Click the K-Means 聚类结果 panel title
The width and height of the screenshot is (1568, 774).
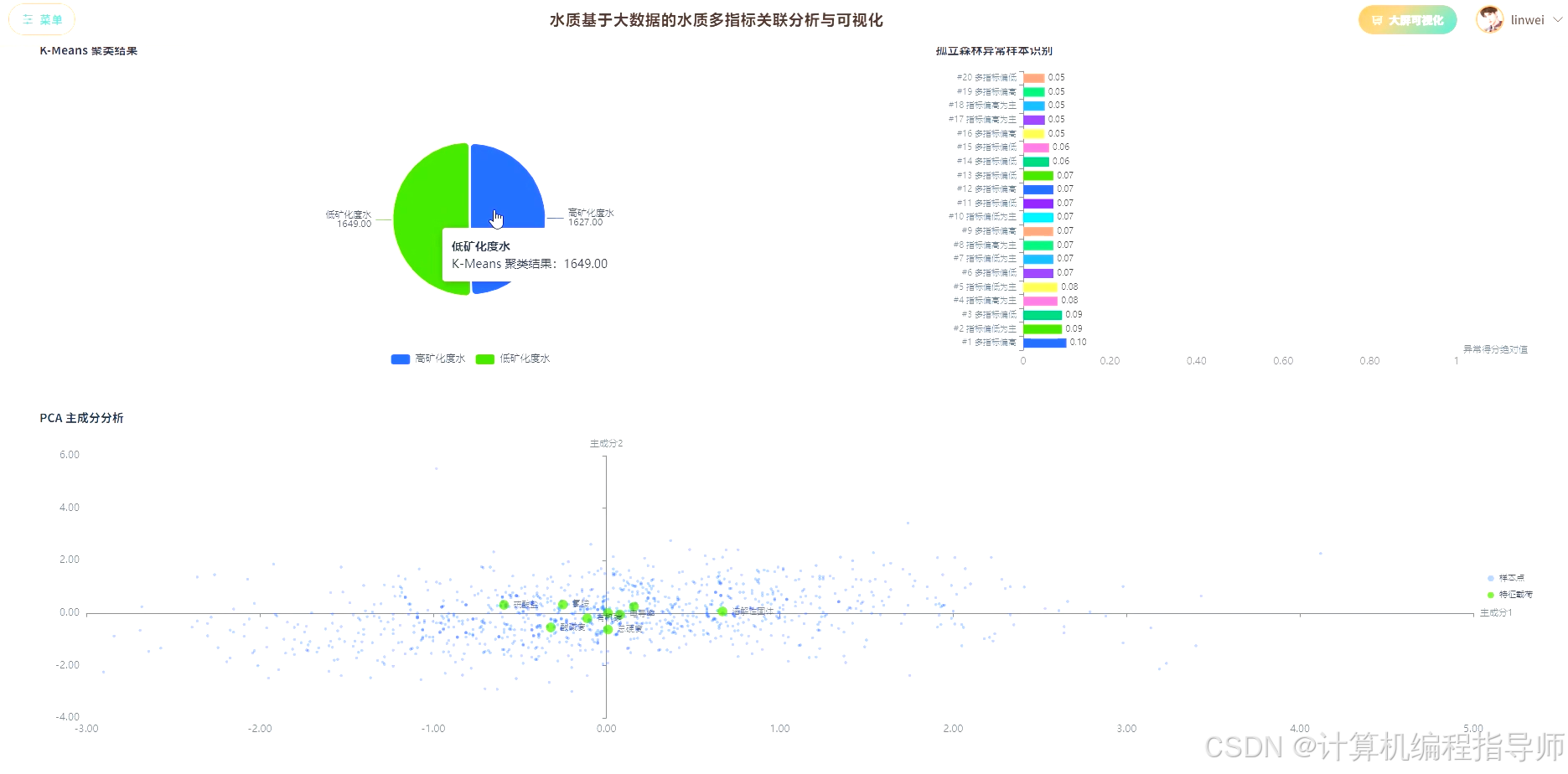point(89,51)
